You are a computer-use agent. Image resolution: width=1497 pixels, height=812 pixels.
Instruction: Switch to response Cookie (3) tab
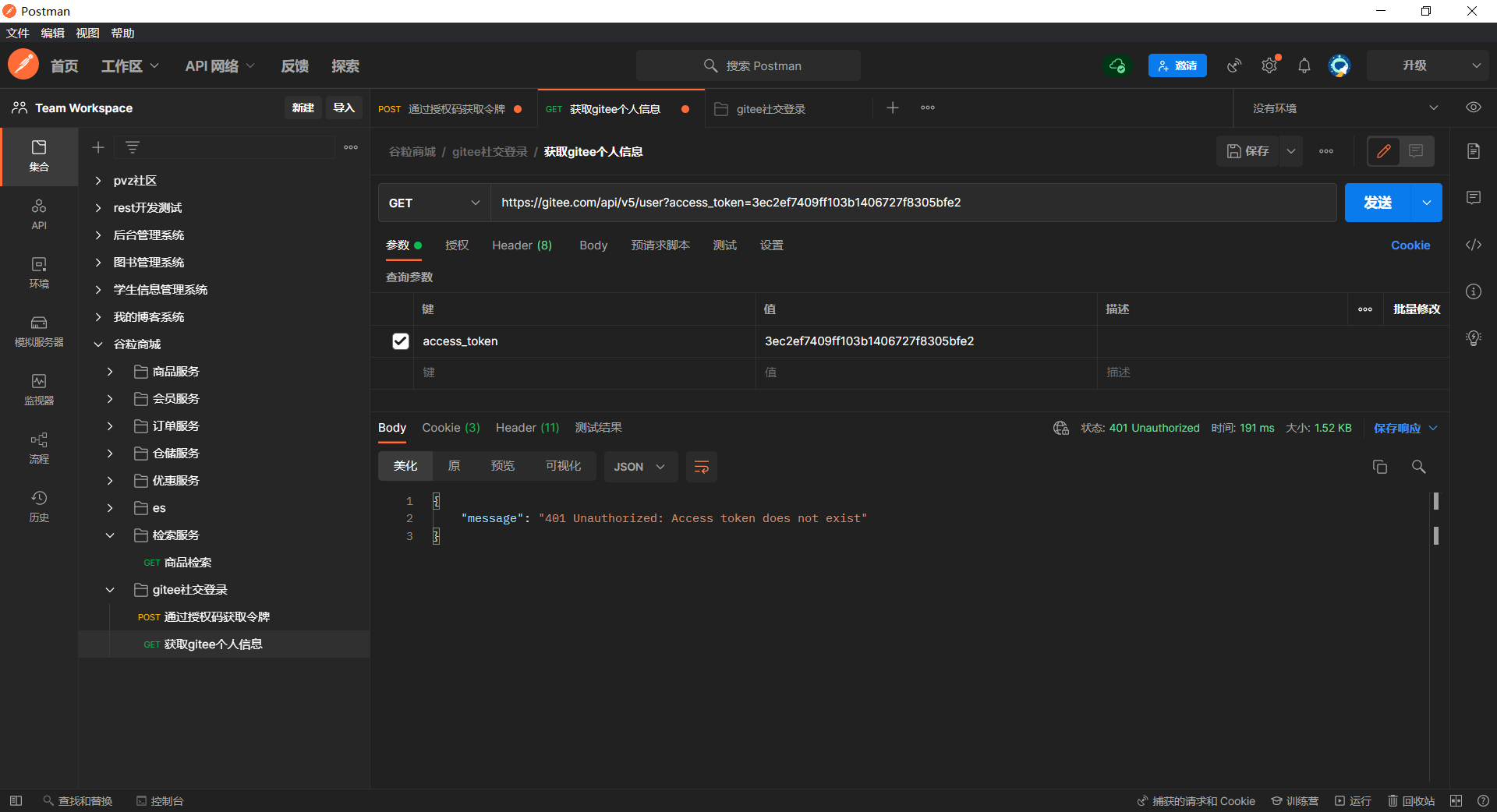pyautogui.click(x=451, y=428)
